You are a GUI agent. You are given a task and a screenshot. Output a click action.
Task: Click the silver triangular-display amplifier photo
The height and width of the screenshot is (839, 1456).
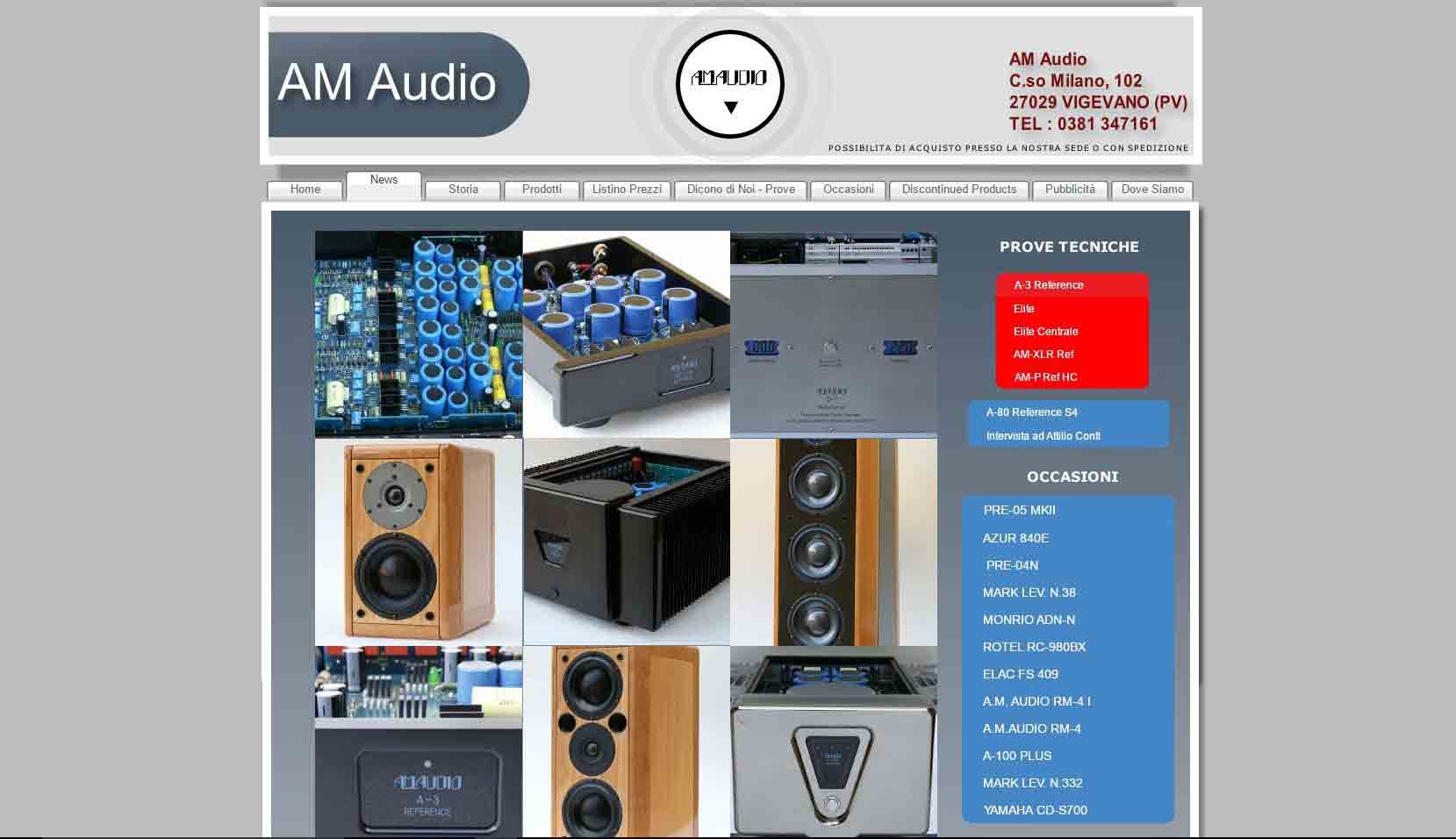click(834, 742)
